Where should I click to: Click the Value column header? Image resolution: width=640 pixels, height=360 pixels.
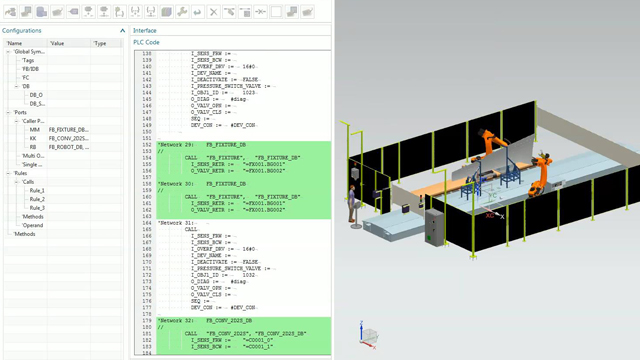tap(57, 43)
